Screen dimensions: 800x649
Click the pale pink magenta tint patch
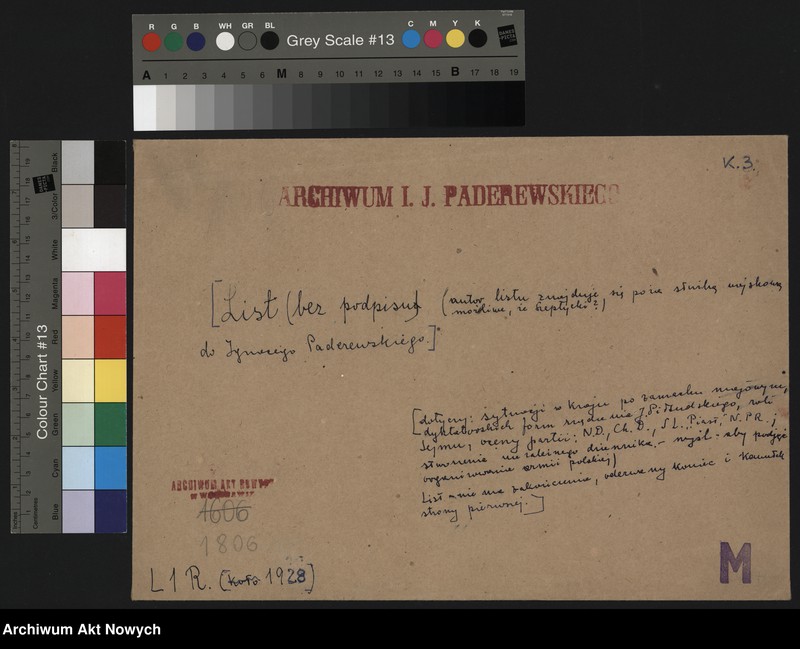coord(78,293)
